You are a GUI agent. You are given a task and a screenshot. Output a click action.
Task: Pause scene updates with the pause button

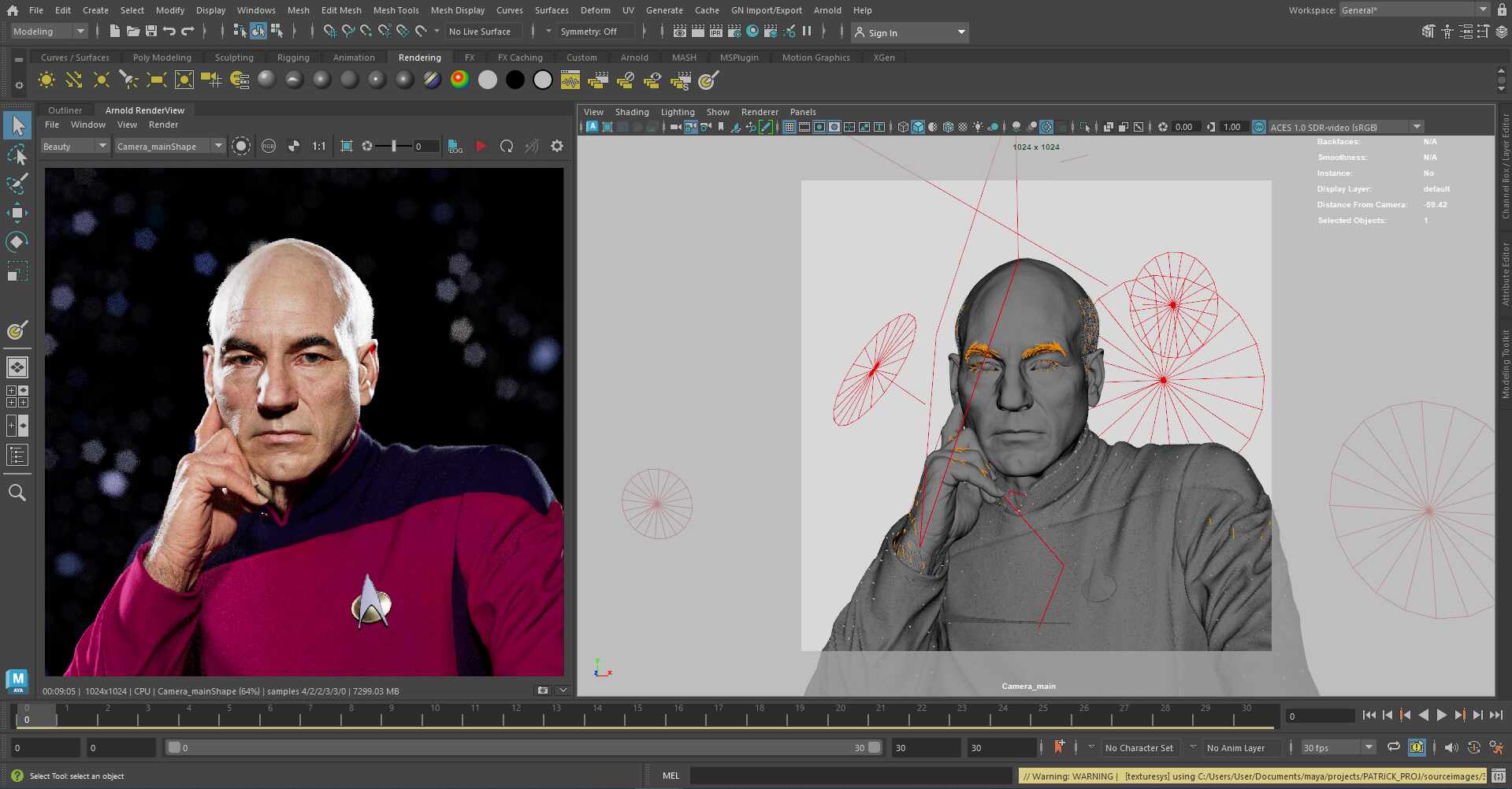[x=808, y=32]
